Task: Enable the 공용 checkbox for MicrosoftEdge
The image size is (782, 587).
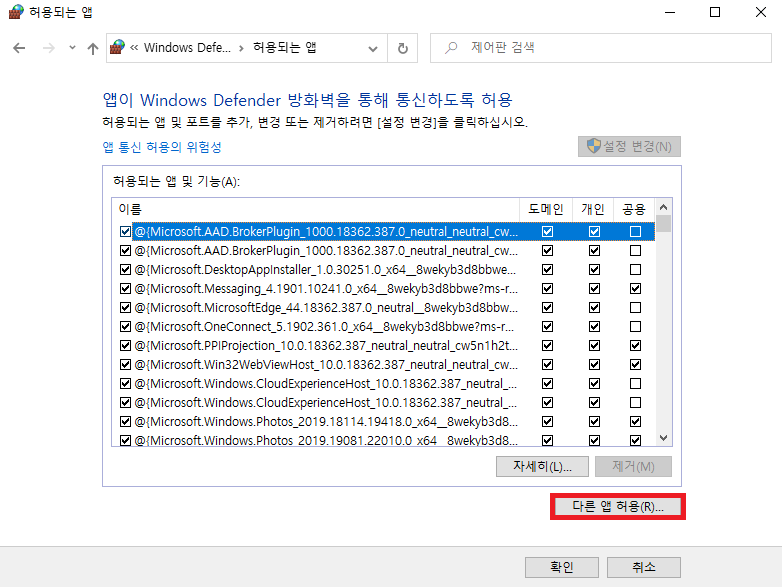Action: (x=635, y=308)
